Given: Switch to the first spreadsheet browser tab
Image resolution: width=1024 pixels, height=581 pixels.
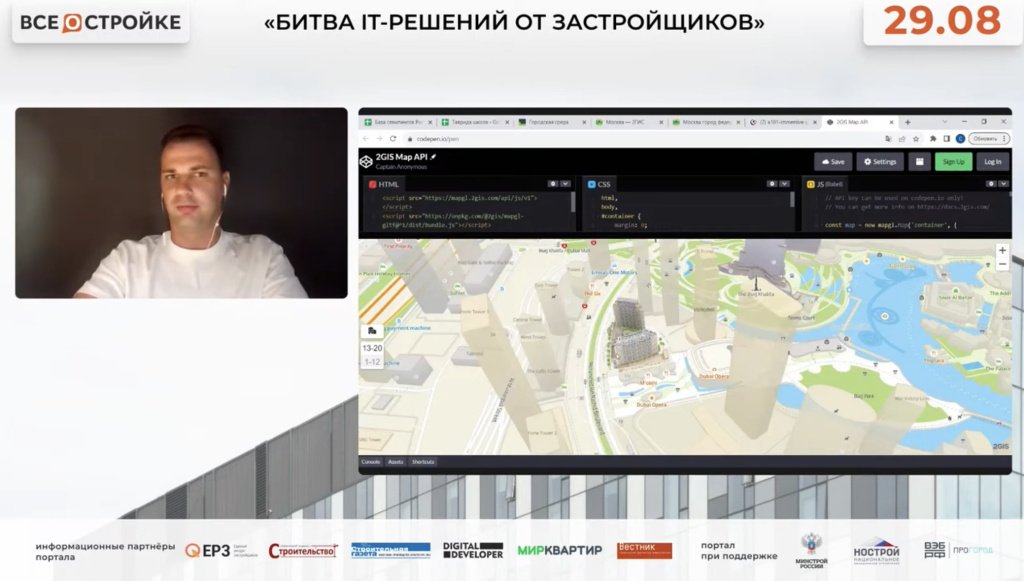Looking at the screenshot, I should click(398, 122).
